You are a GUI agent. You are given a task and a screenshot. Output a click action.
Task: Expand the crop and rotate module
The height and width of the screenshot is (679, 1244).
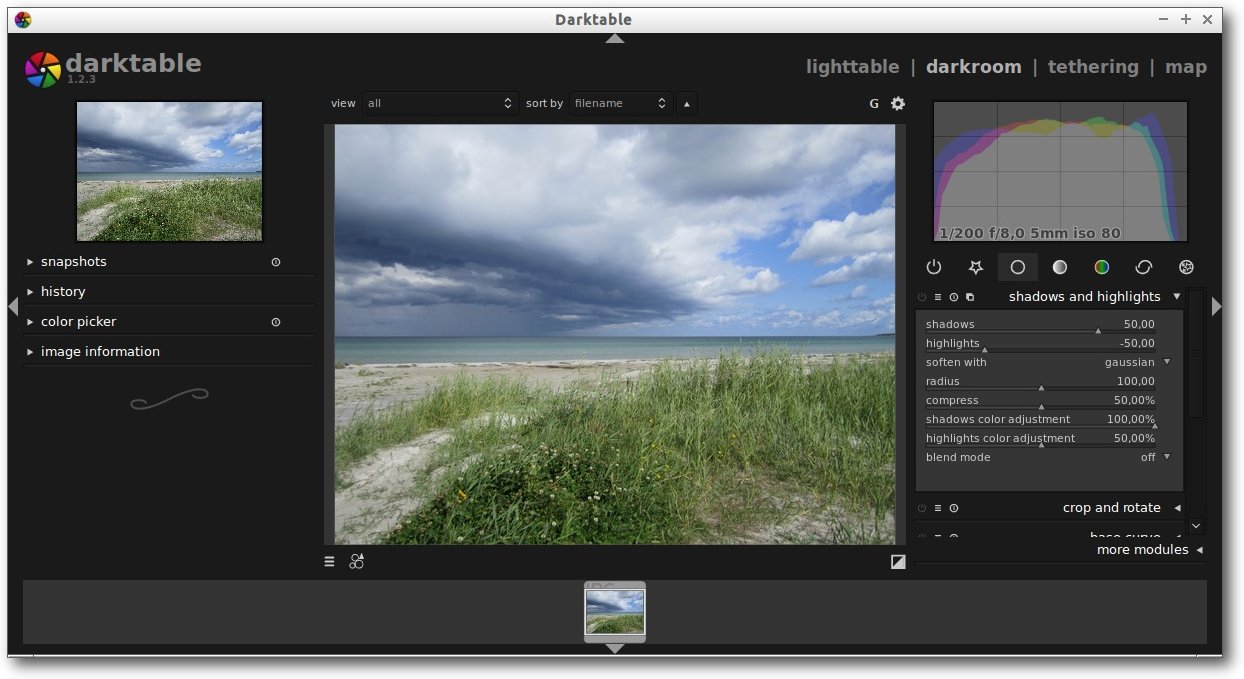[x=1177, y=508]
